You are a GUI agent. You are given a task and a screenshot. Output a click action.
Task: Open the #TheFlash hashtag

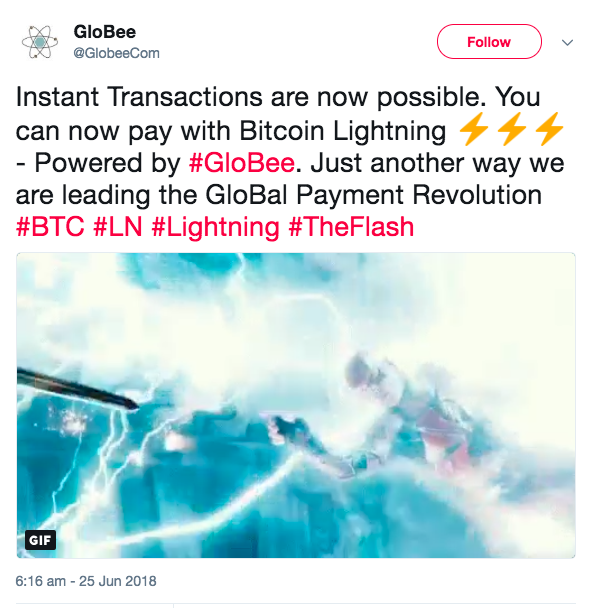click(x=351, y=227)
